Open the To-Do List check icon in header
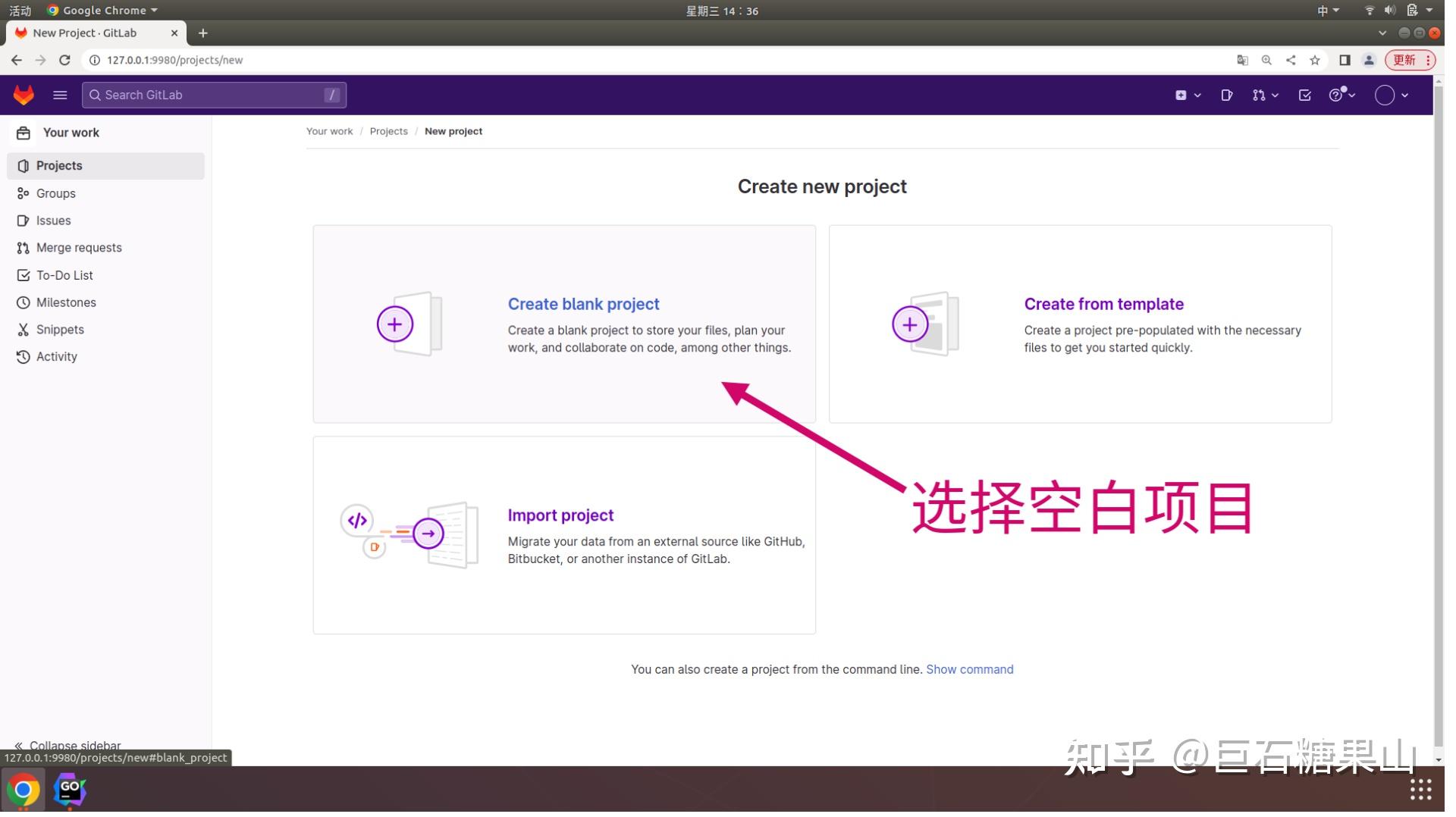The width and height of the screenshot is (1456, 817). 1305,95
